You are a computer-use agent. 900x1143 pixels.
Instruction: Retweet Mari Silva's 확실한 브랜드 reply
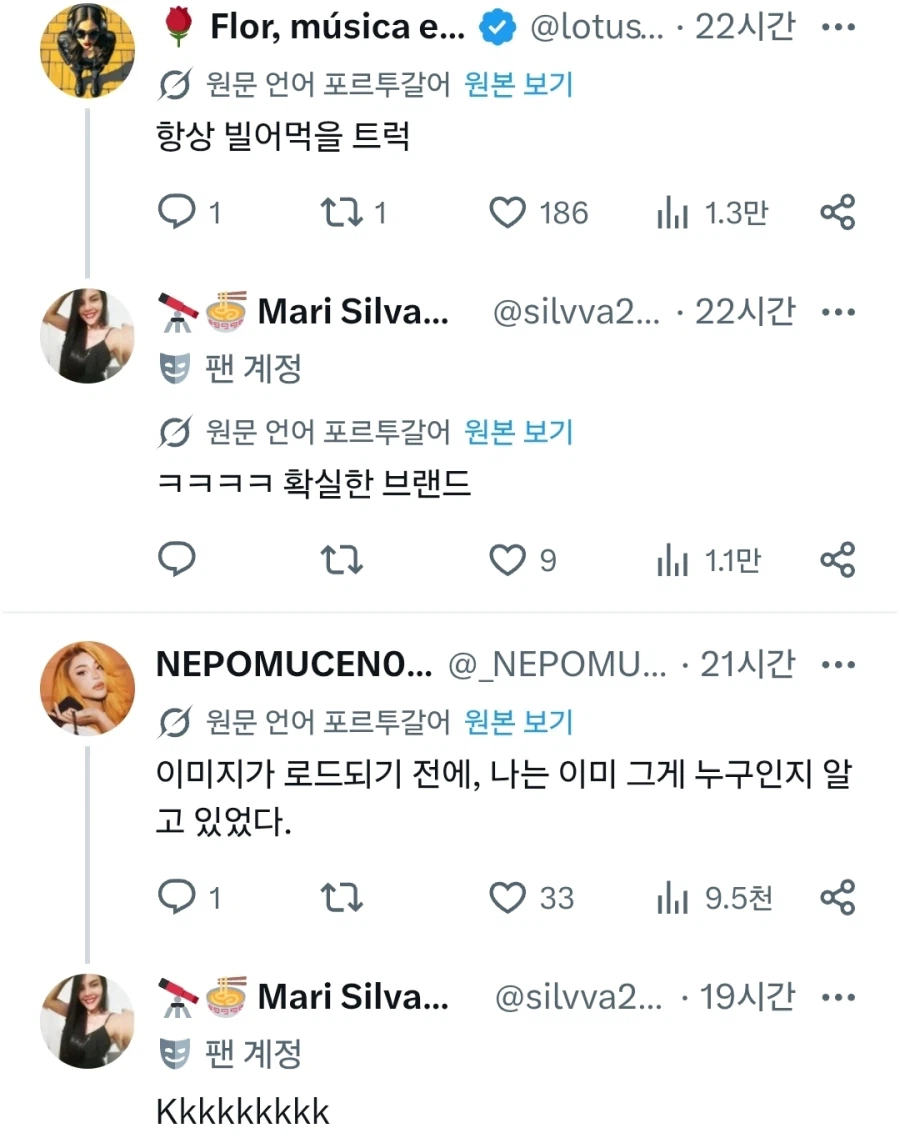[341, 560]
